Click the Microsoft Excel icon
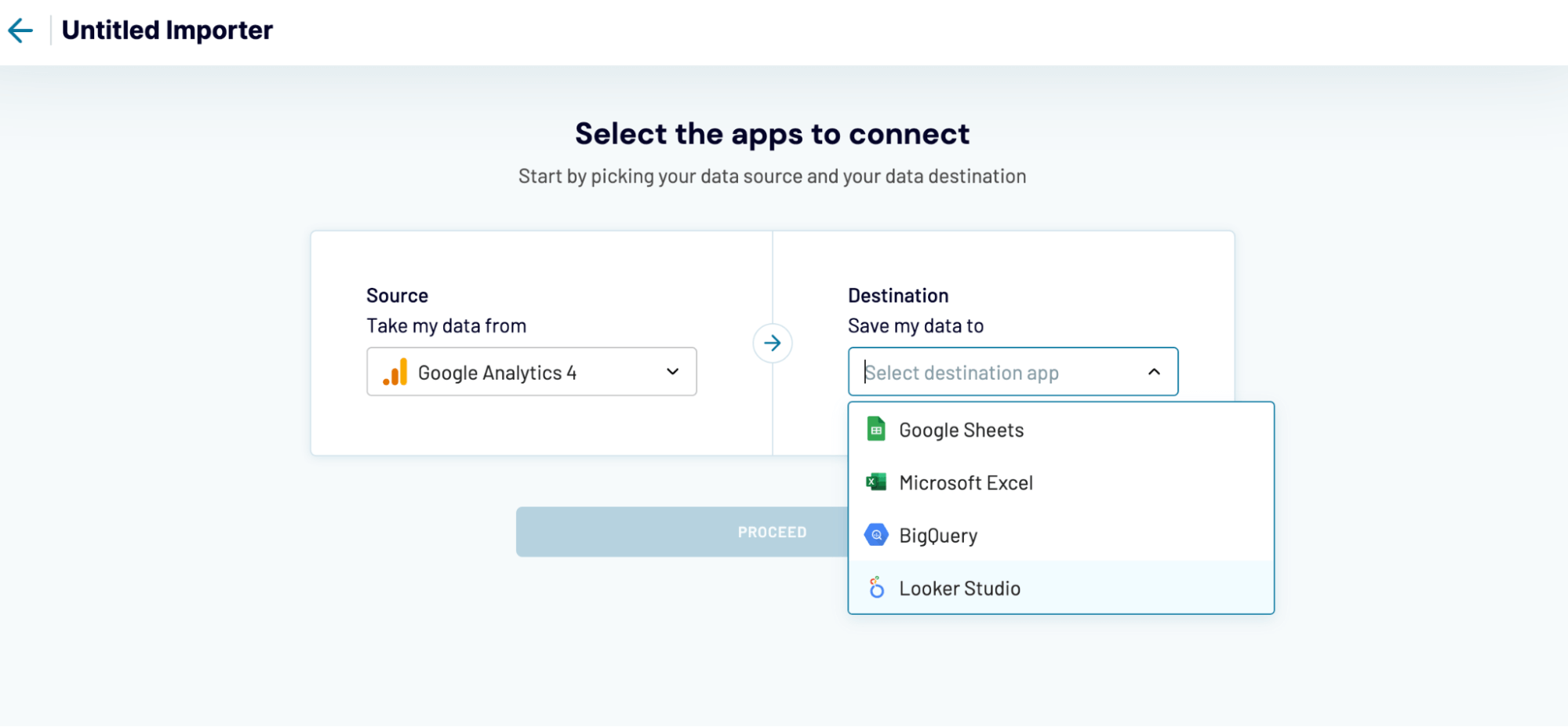Screen dimensions: 1568x727 pyautogui.click(x=876, y=482)
